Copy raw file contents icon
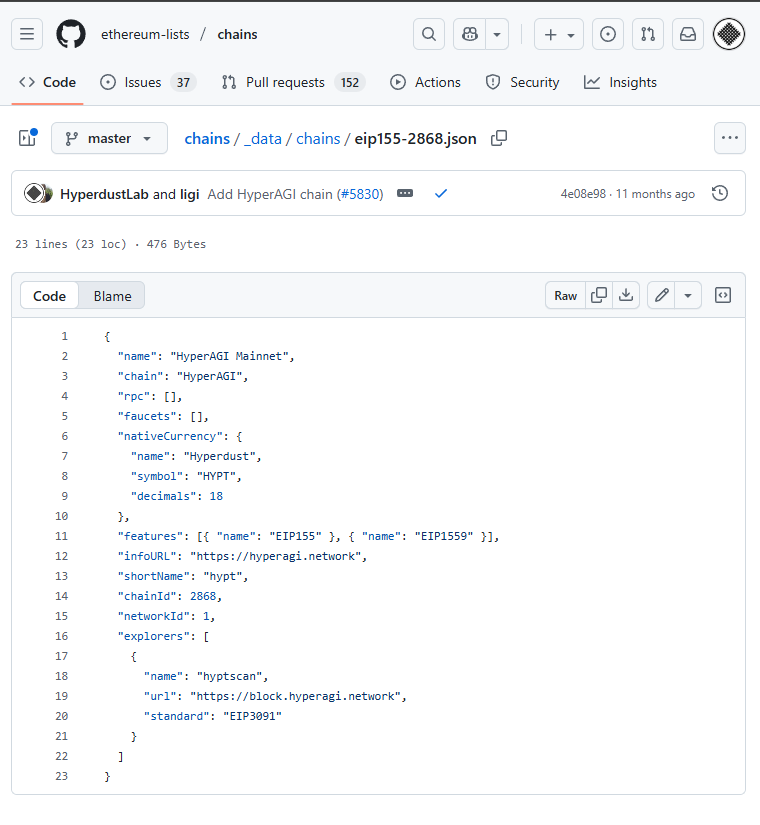Viewport: 760px width, 825px height. click(x=599, y=295)
